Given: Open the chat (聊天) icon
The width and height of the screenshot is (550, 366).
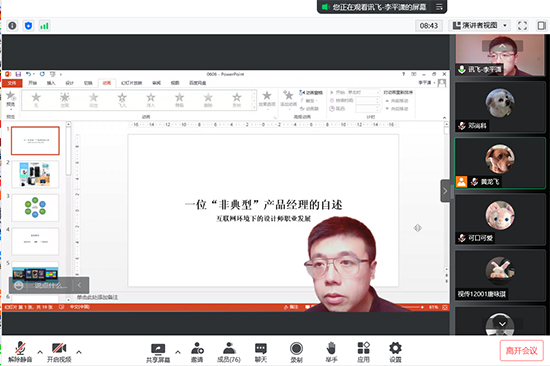Looking at the screenshot, I should (x=261, y=352).
